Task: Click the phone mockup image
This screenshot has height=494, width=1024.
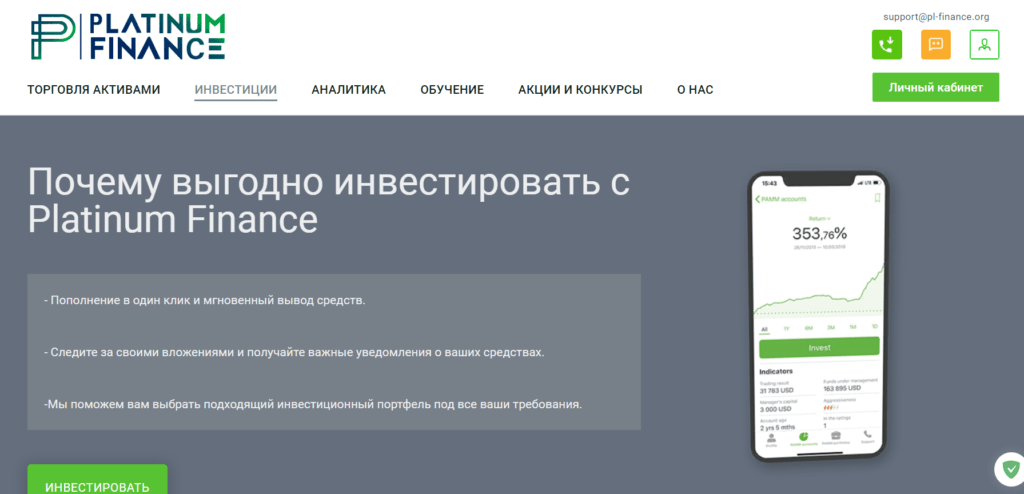Action: pyautogui.click(x=818, y=316)
